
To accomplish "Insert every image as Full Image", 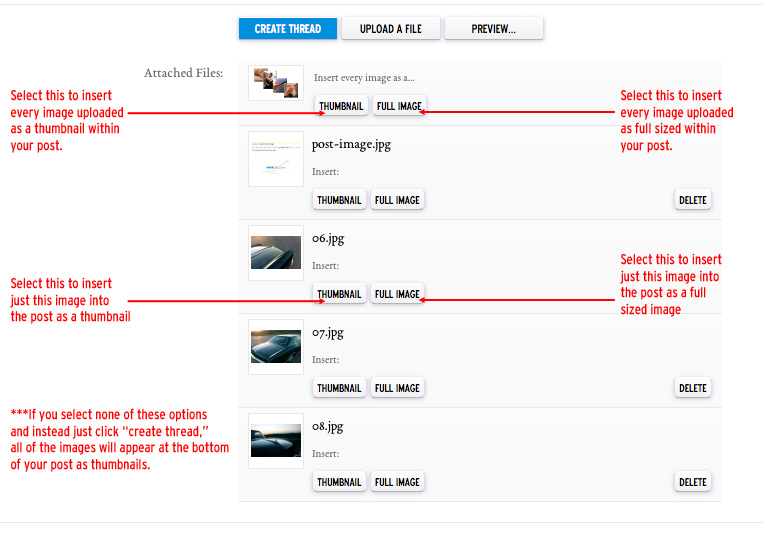I will coord(398,106).
